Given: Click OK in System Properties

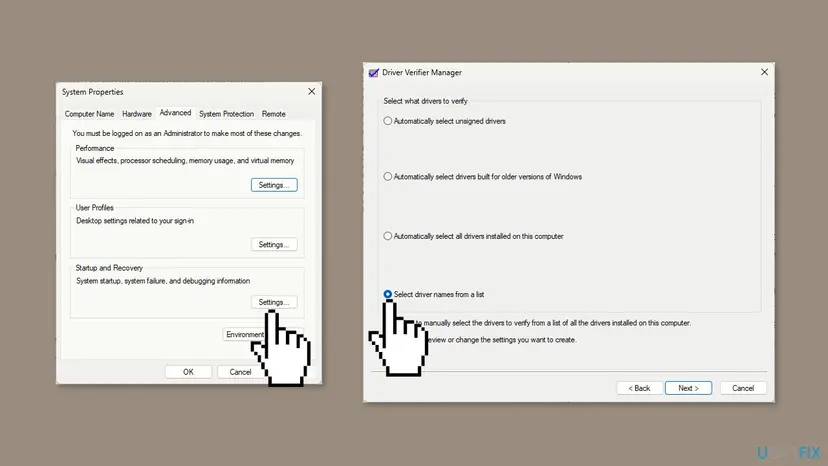Looking at the screenshot, I should pos(189,372).
